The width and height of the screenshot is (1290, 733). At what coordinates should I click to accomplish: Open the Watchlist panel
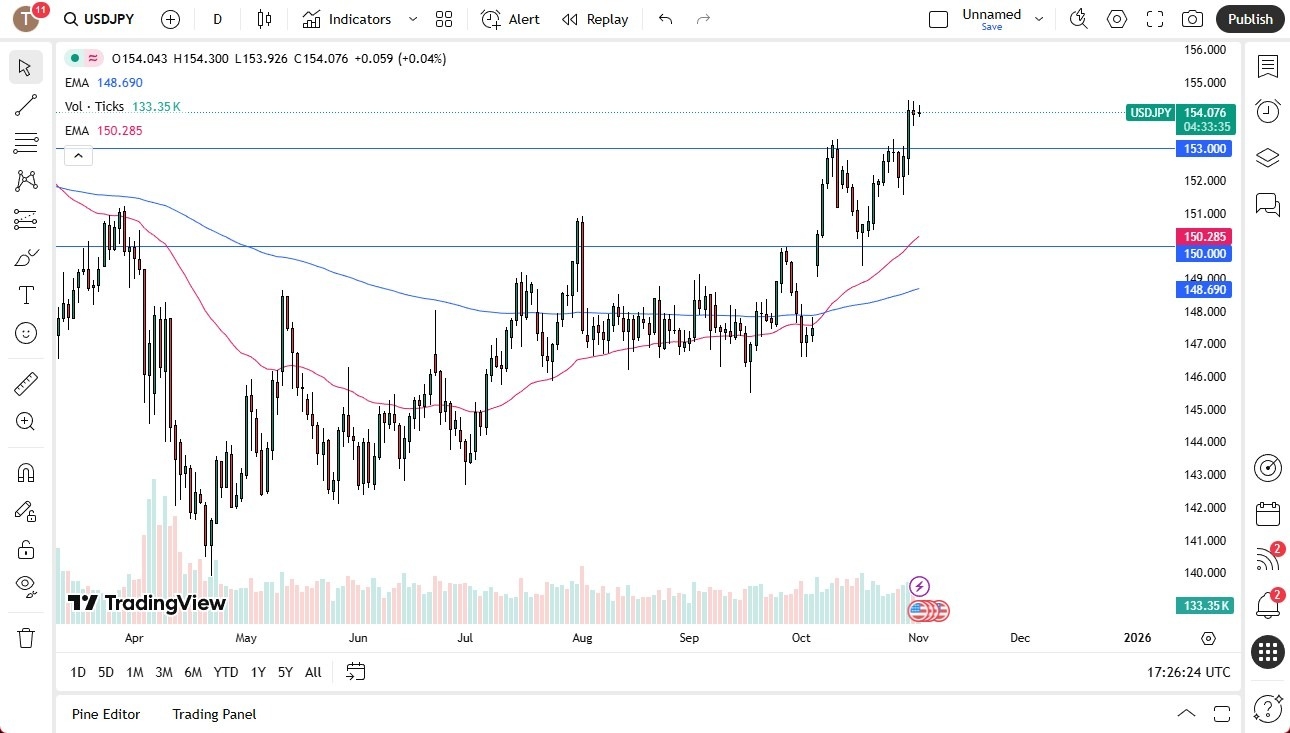(x=1267, y=67)
